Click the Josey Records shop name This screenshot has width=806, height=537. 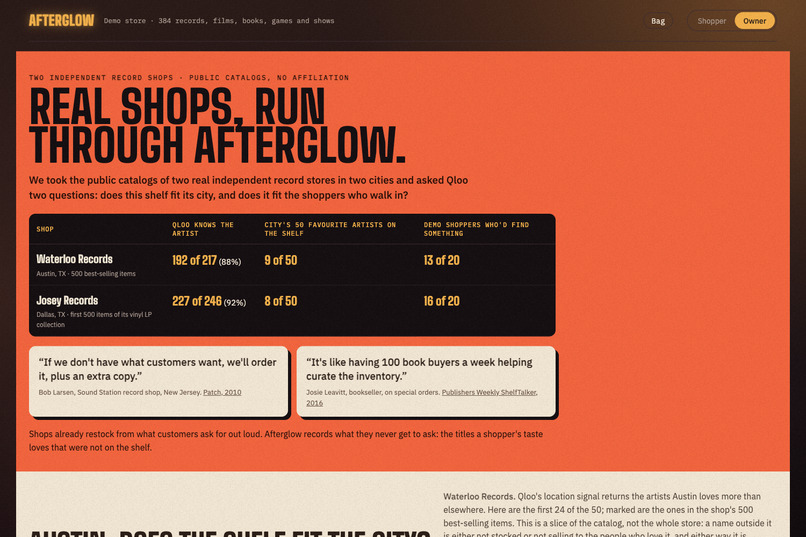pos(67,300)
